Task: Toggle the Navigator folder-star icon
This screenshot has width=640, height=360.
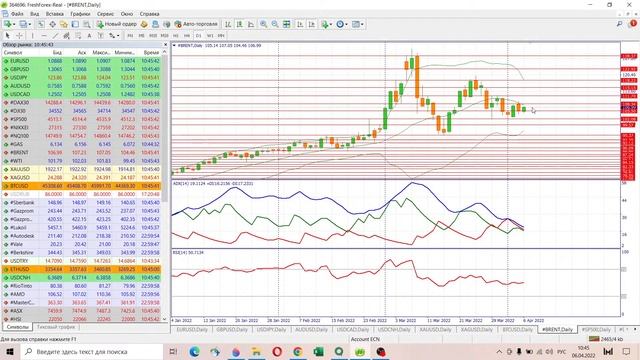Action: click(x=64, y=24)
